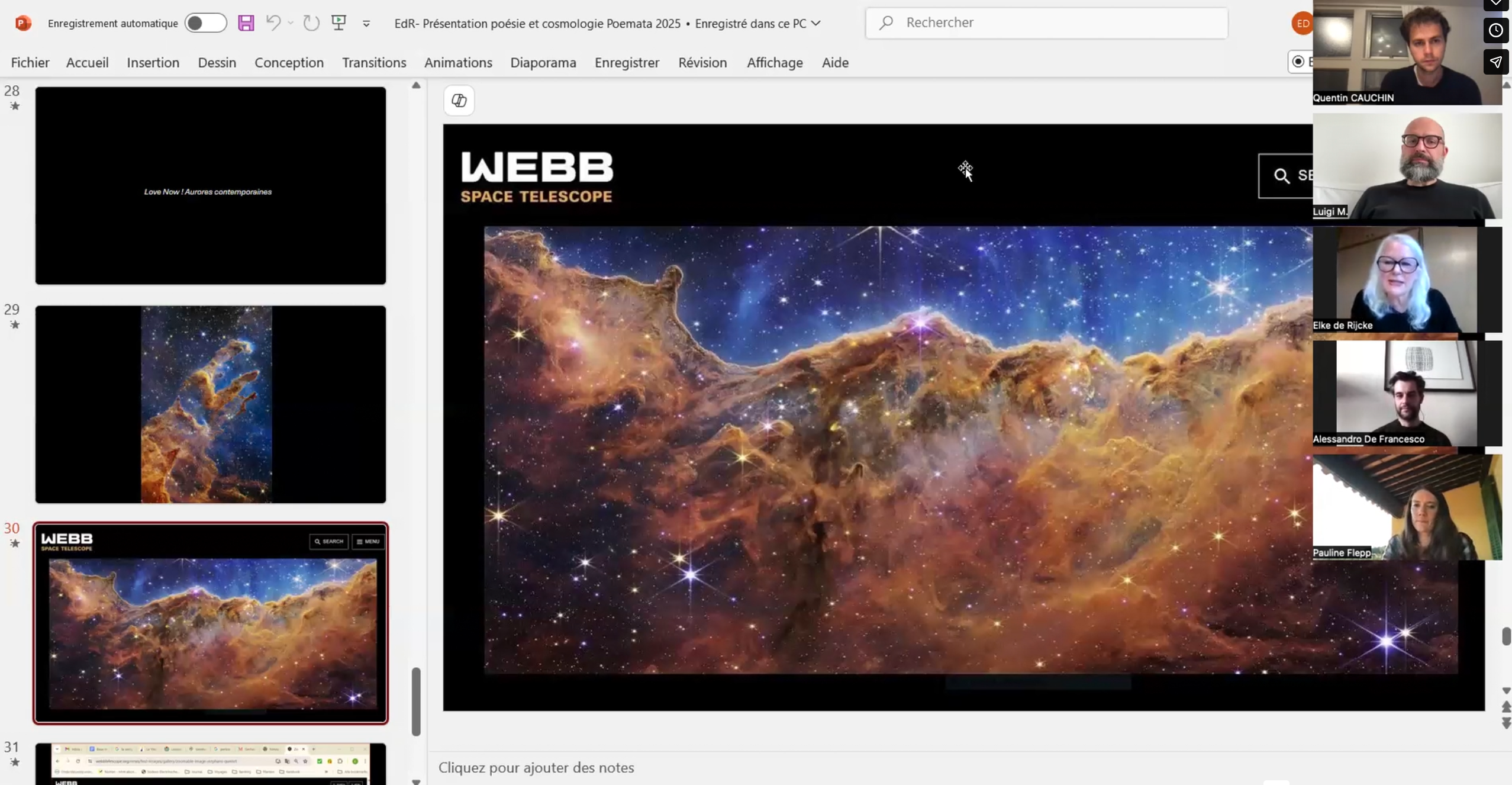Select Alessandro De Francesco's video tile
The image size is (1512, 785).
point(1407,394)
